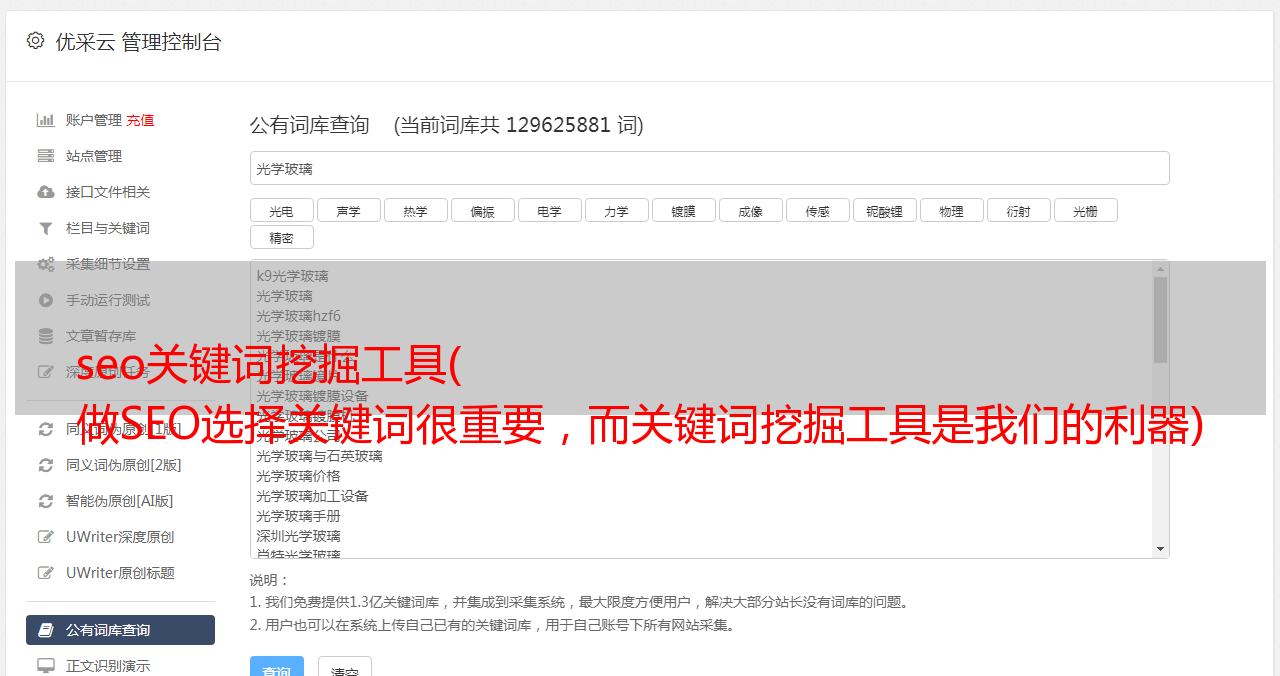This screenshot has height=676, width=1280.
Task: Select 光学玻璃与石英玻璃 in the results list
Action: tap(319, 456)
